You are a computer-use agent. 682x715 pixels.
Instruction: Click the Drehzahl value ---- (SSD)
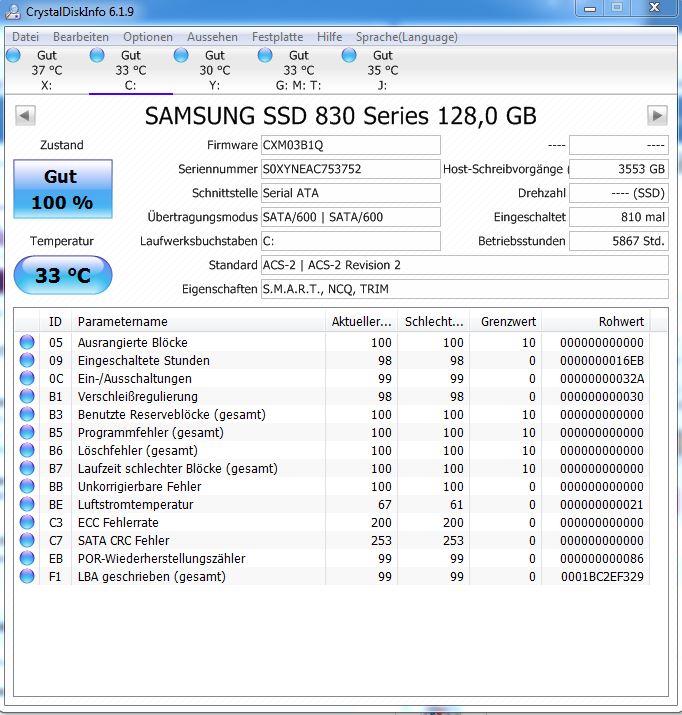(x=619, y=193)
